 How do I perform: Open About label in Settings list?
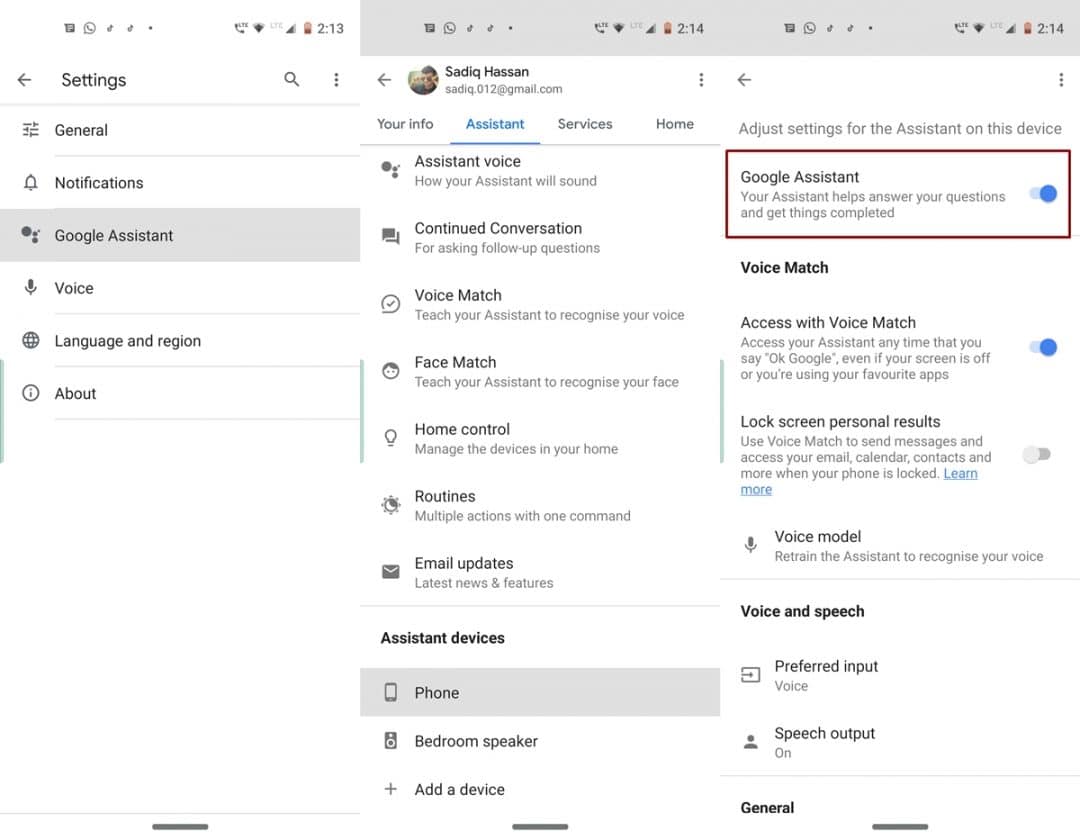(75, 393)
